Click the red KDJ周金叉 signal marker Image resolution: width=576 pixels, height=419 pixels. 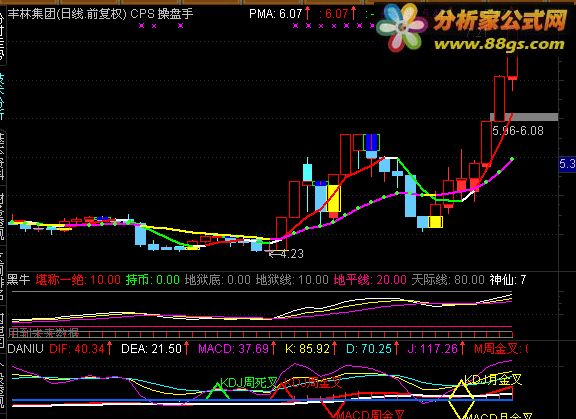(x=282, y=390)
